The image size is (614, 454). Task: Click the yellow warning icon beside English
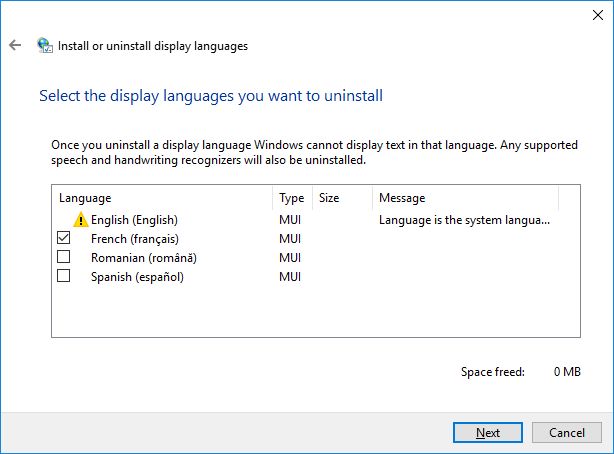(x=81, y=219)
